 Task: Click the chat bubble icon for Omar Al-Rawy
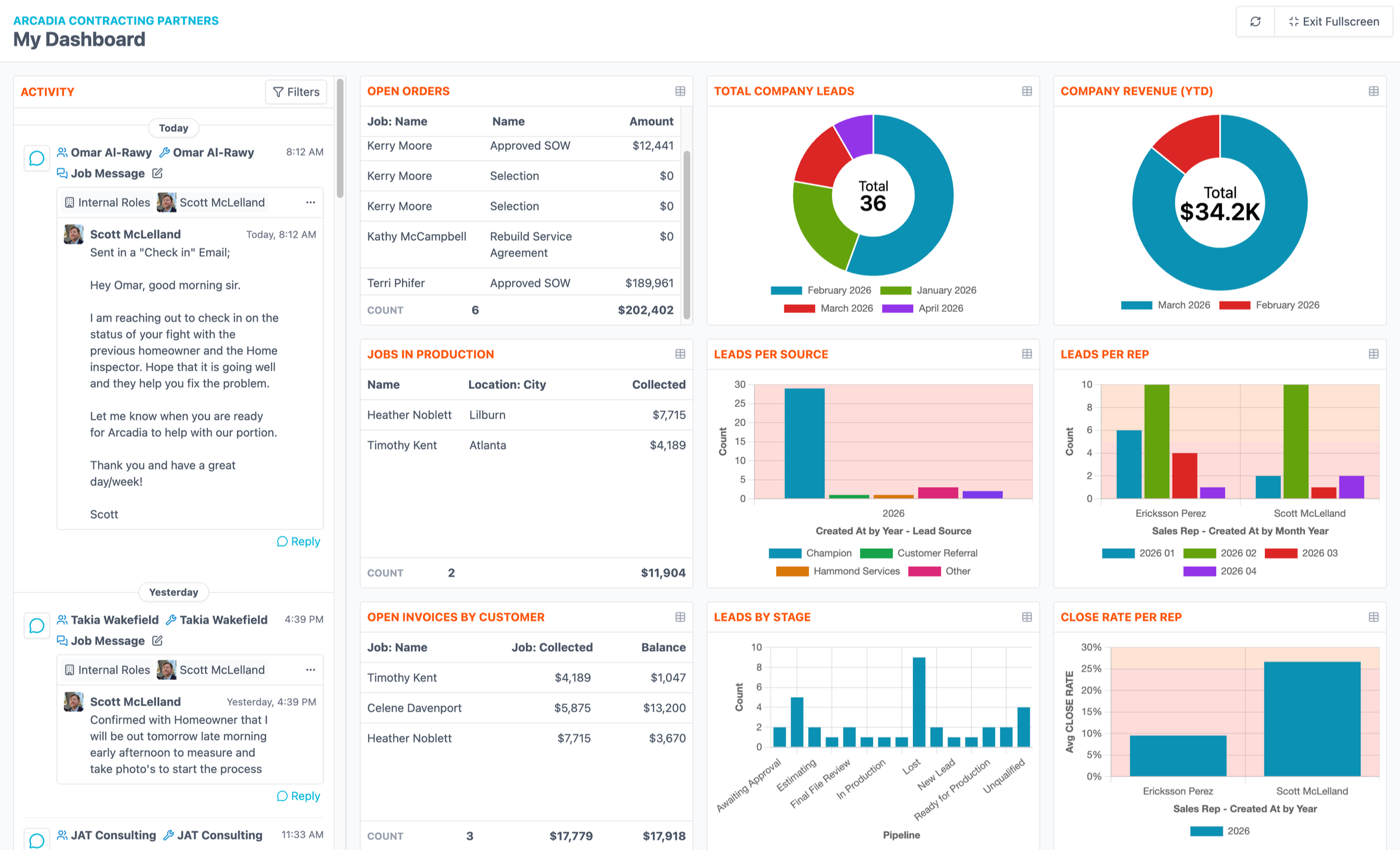(x=36, y=158)
